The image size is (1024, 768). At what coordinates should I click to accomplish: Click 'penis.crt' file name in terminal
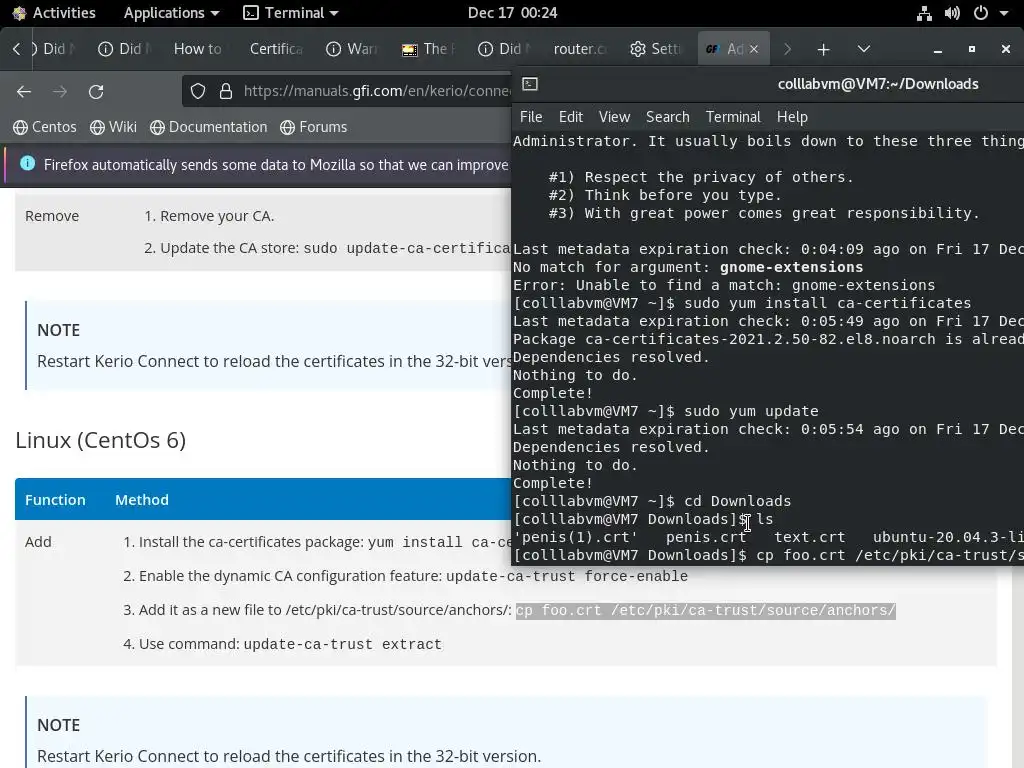(x=705, y=537)
